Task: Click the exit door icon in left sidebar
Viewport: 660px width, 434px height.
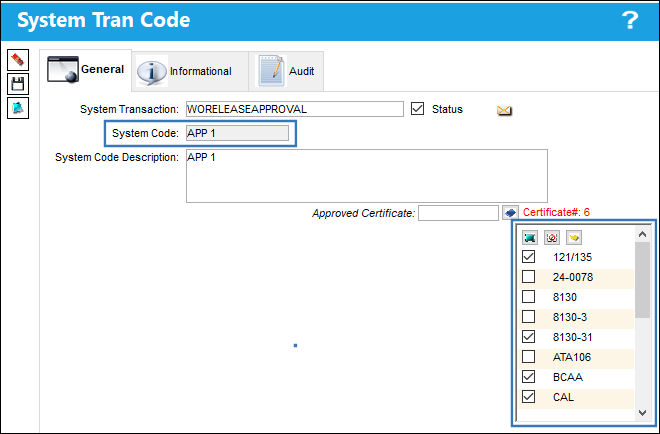Action: click(18, 108)
